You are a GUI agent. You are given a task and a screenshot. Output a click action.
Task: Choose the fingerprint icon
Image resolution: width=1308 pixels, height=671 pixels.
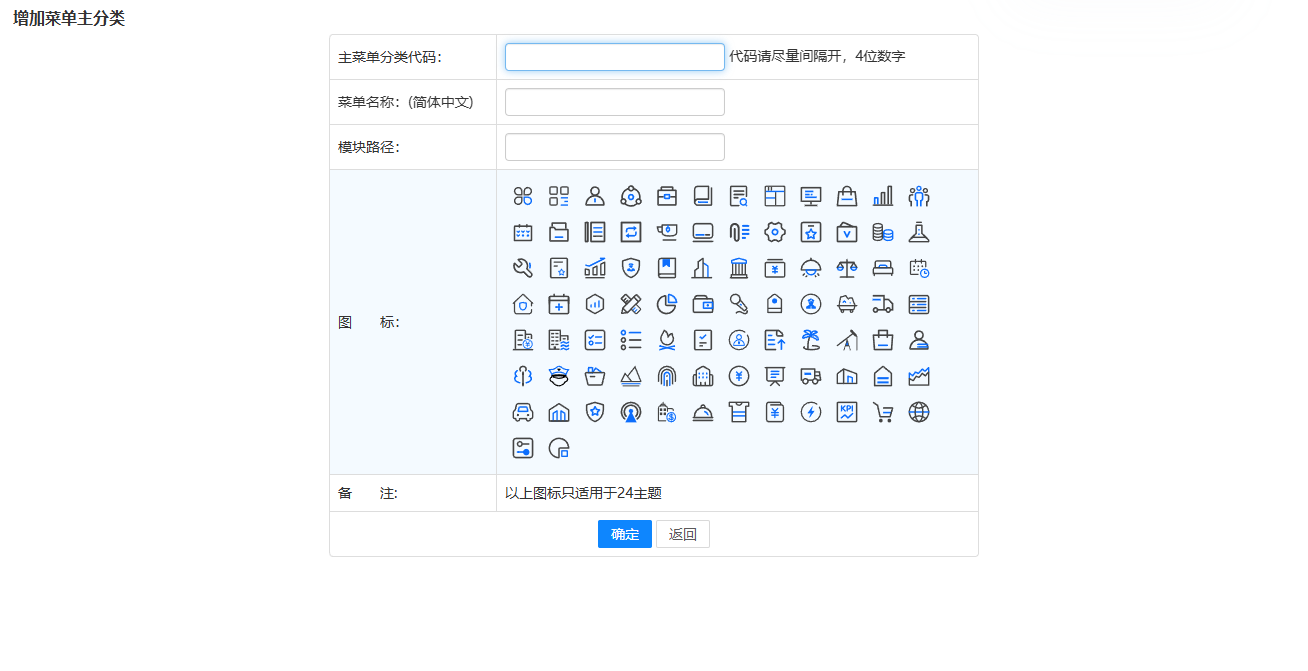coord(667,376)
